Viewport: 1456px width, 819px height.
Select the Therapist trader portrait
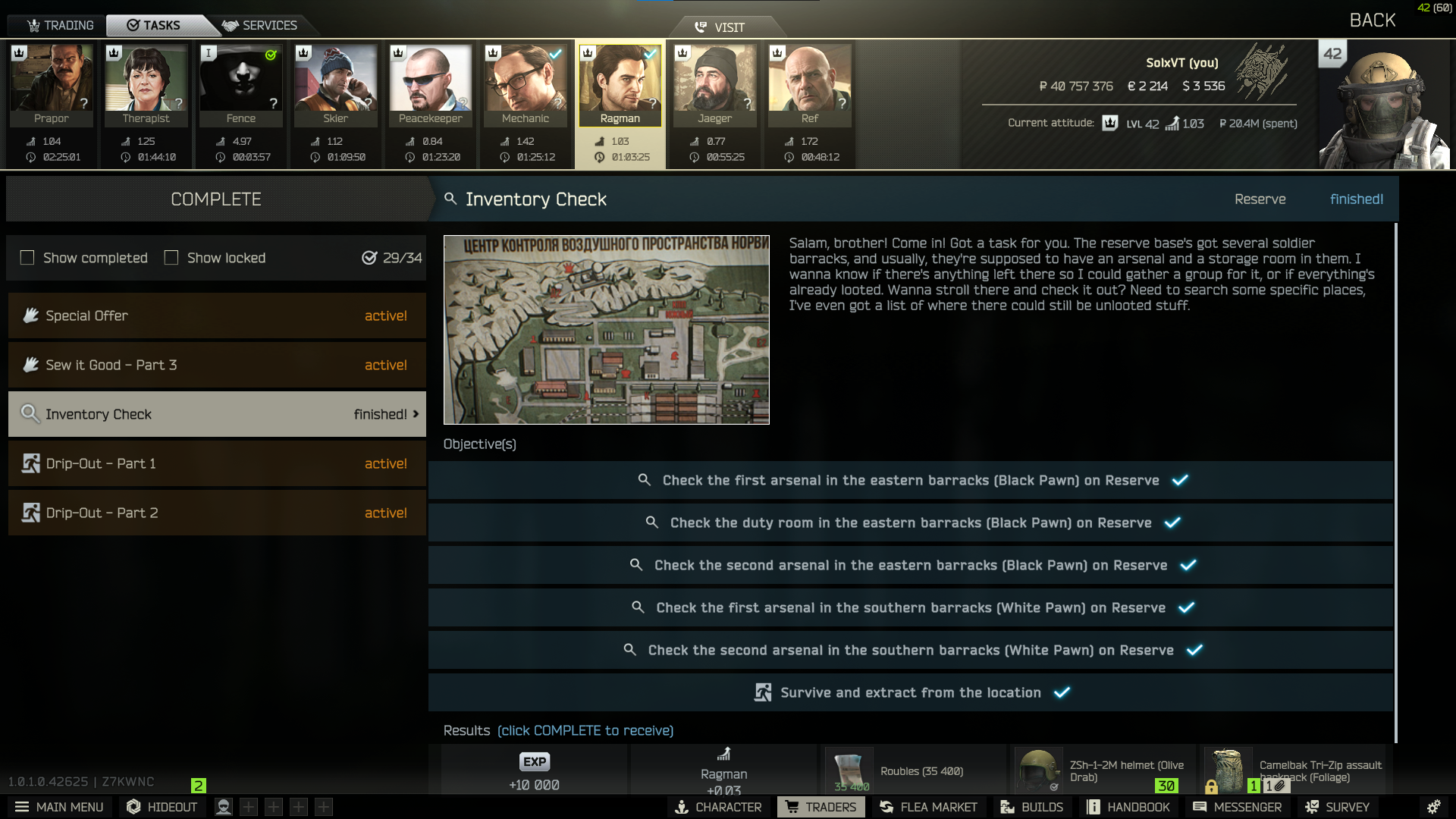click(x=146, y=85)
